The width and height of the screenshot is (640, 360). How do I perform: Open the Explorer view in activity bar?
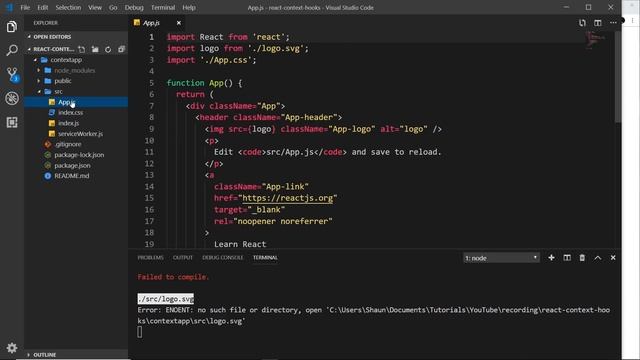click(12, 27)
